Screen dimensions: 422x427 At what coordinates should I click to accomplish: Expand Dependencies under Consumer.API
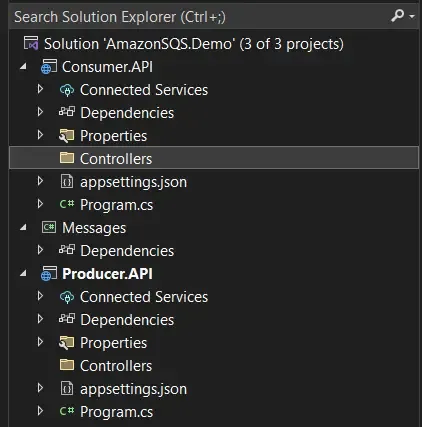40,112
